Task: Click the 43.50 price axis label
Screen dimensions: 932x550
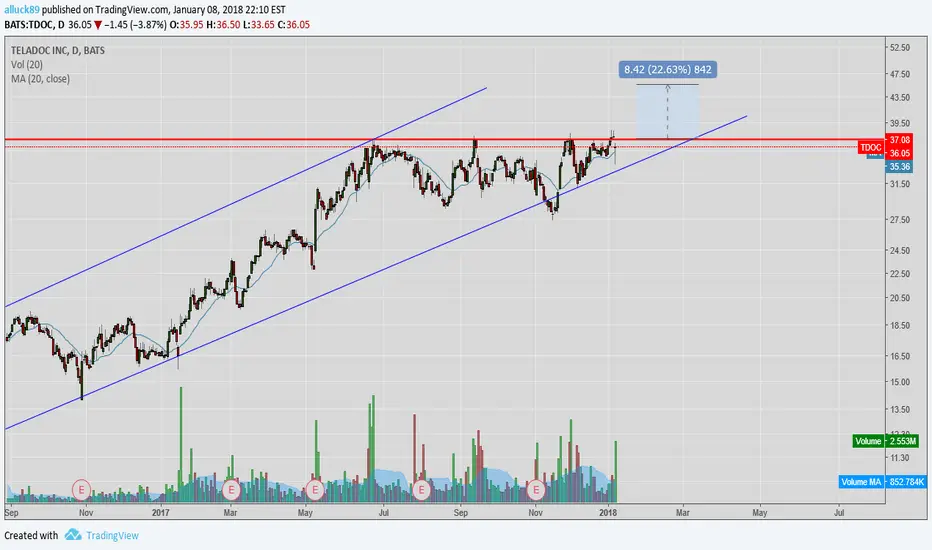Action: click(899, 98)
